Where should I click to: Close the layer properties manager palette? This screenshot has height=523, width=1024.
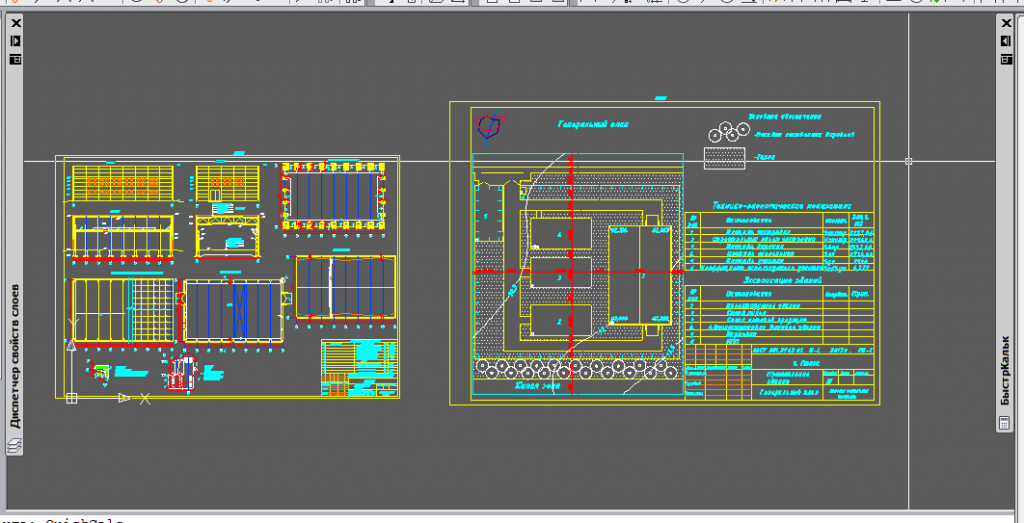pyautogui.click(x=16, y=24)
